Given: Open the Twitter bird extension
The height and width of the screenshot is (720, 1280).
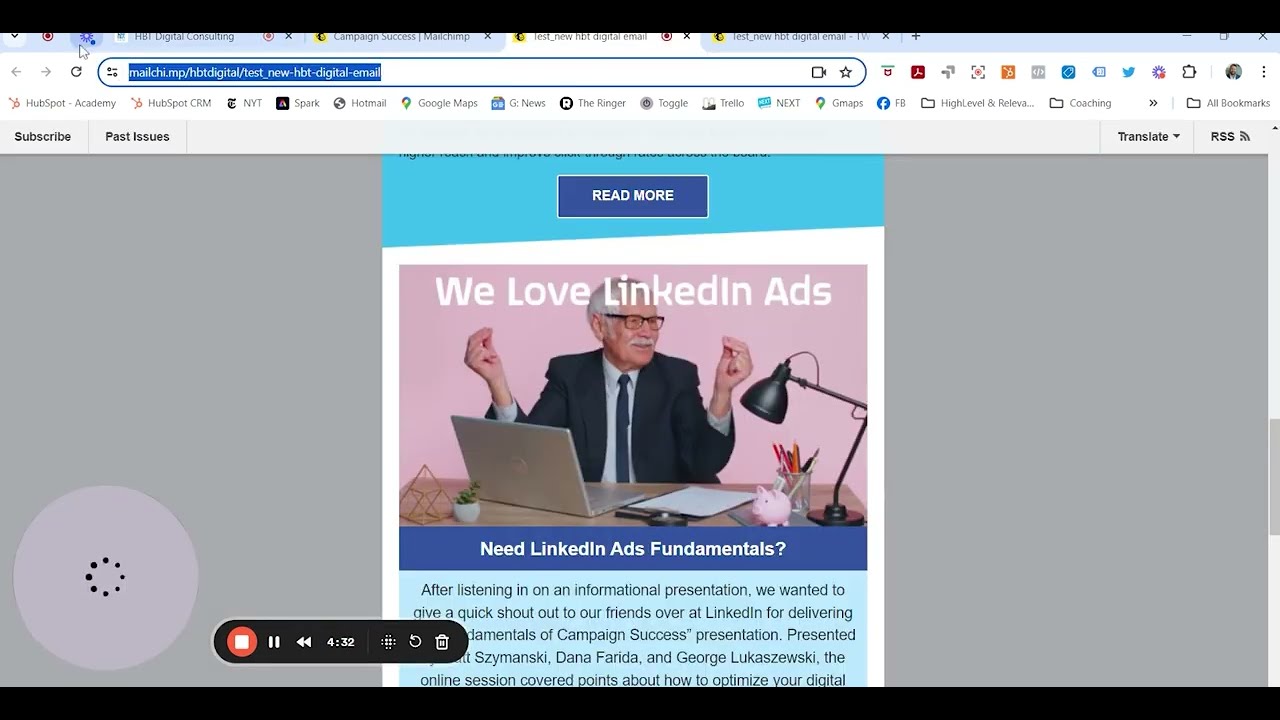Looking at the screenshot, I should pos(1128,72).
